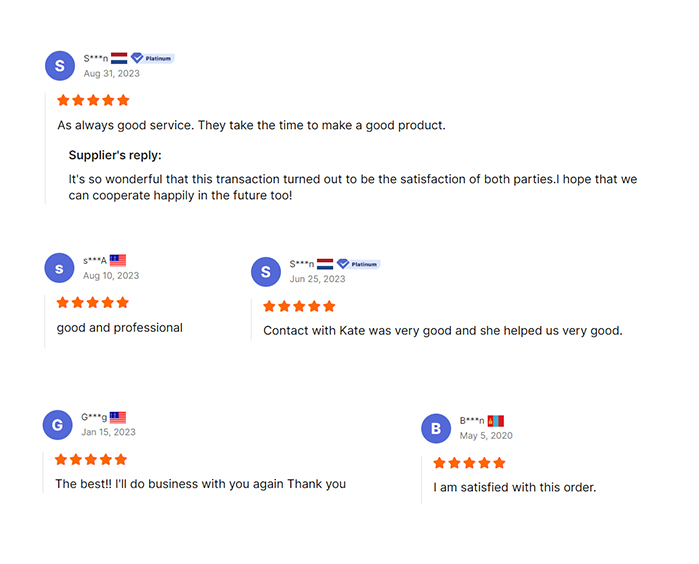Image resolution: width=699 pixels, height=564 pixels.
Task: Open G***g's profile avatar
Action: tap(58, 425)
